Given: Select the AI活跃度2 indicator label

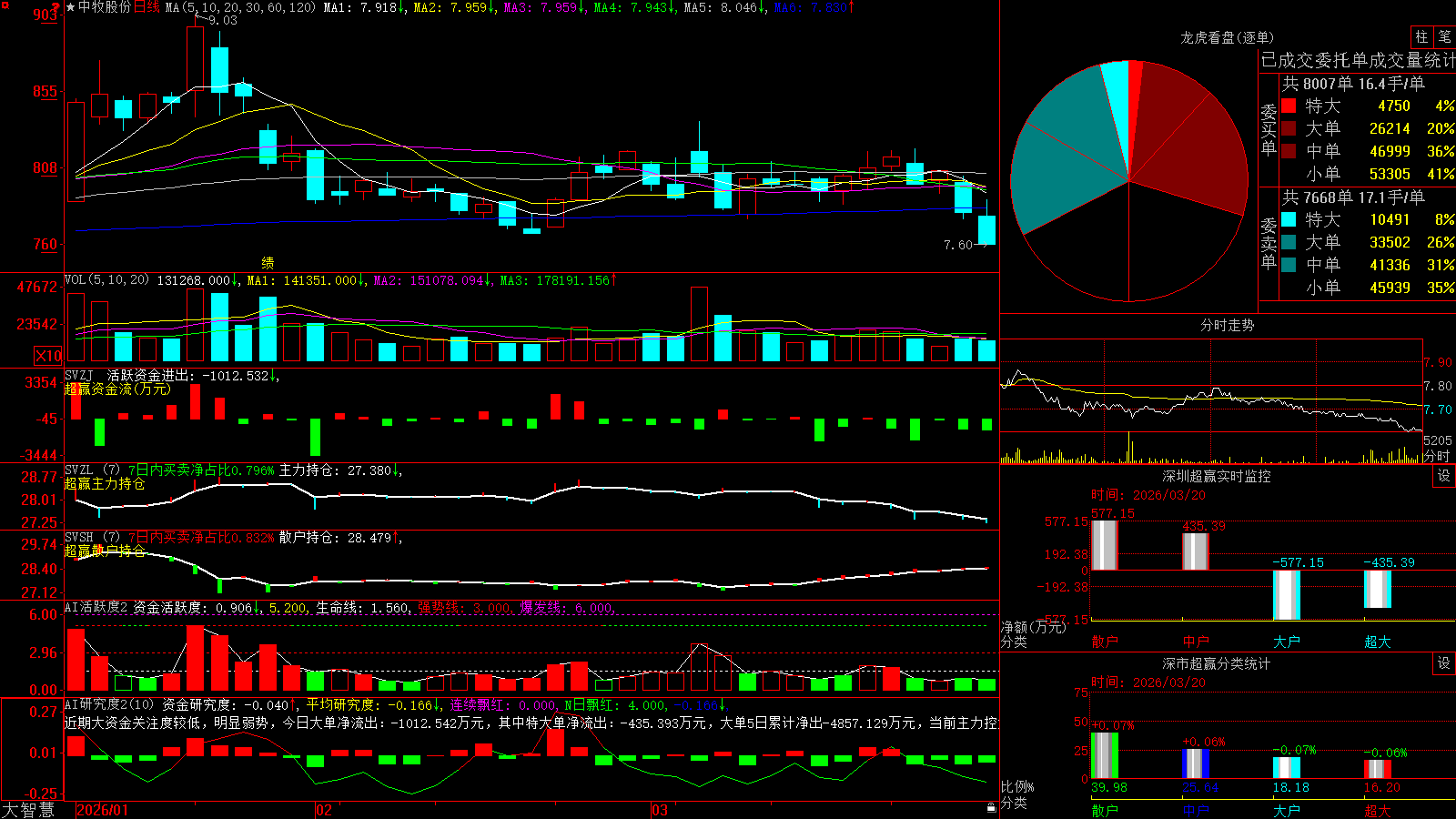Looking at the screenshot, I should pos(96,608).
